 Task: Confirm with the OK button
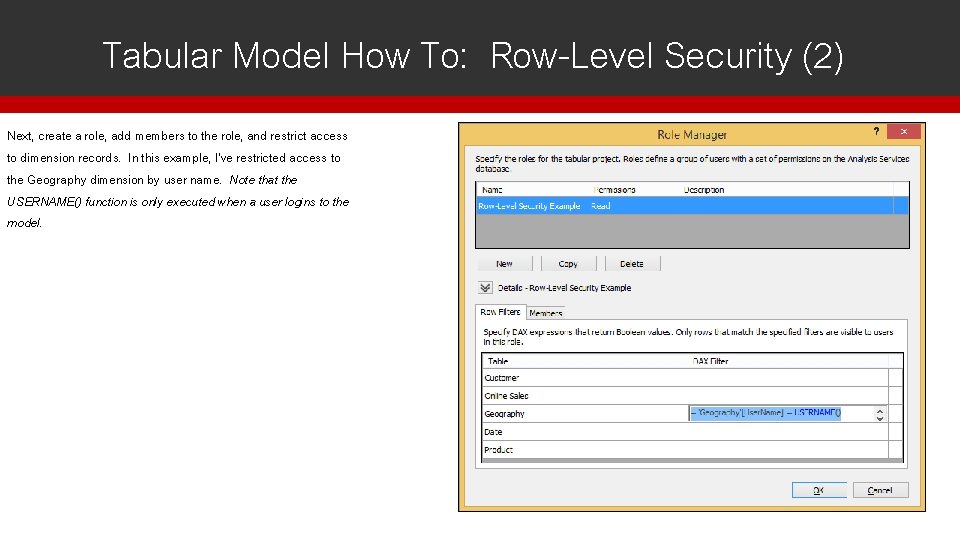819,490
